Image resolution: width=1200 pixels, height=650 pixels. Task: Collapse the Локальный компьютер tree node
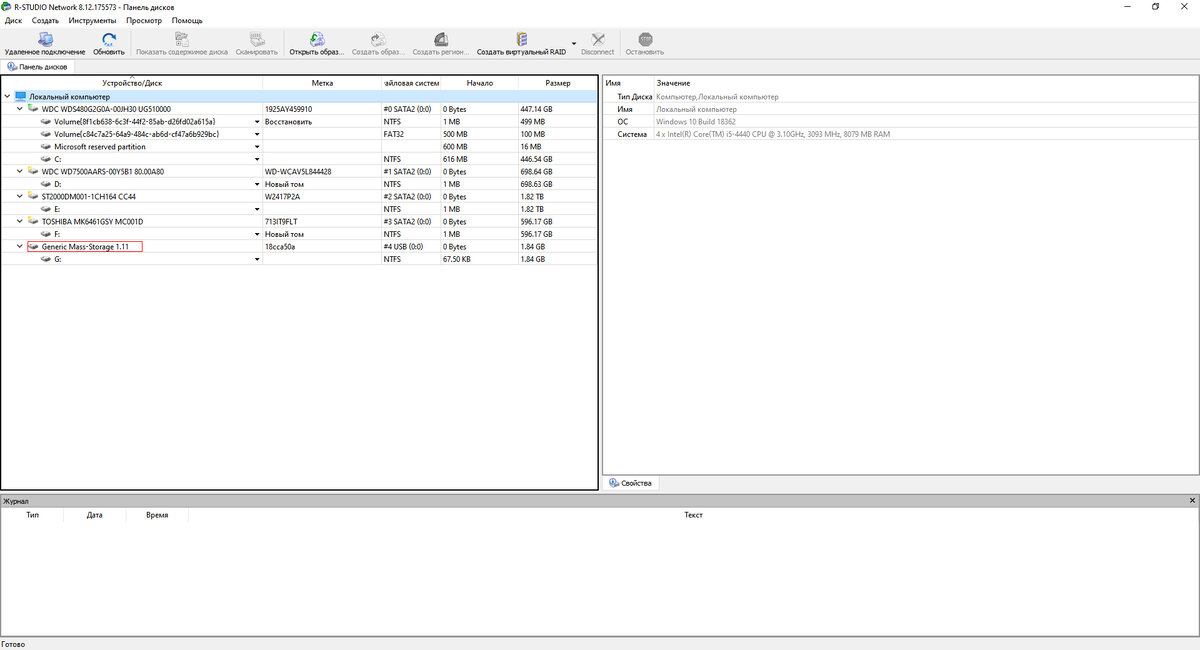coord(8,96)
